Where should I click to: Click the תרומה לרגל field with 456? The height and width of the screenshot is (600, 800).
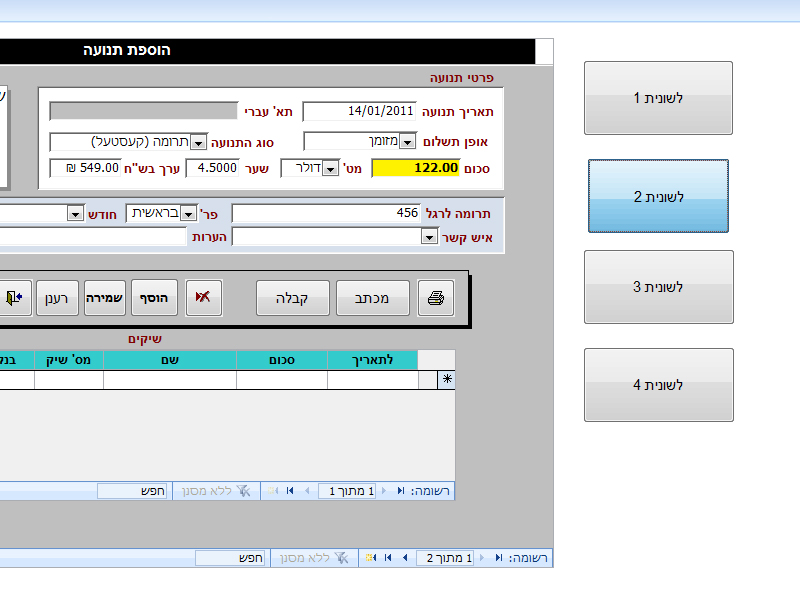[x=326, y=213]
